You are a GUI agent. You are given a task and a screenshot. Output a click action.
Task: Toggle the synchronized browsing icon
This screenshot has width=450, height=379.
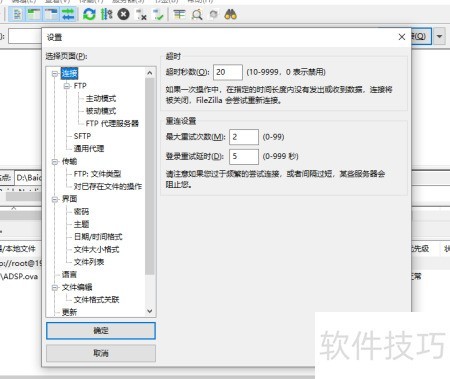click(214, 15)
